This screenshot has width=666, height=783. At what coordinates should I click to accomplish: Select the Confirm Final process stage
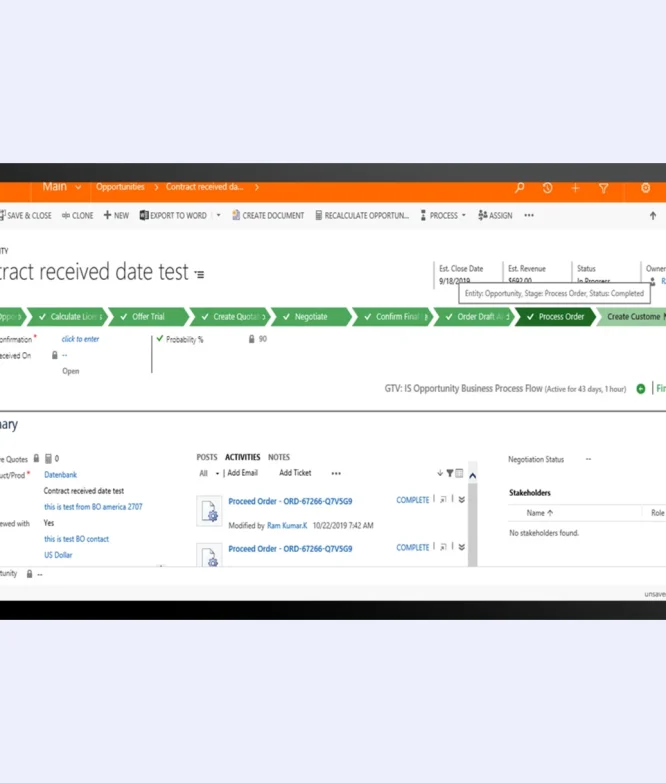pyautogui.click(x=393, y=317)
